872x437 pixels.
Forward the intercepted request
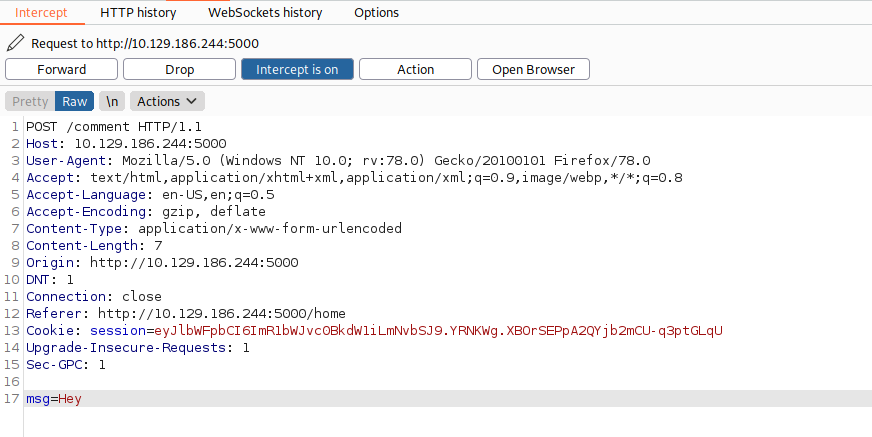click(62, 69)
